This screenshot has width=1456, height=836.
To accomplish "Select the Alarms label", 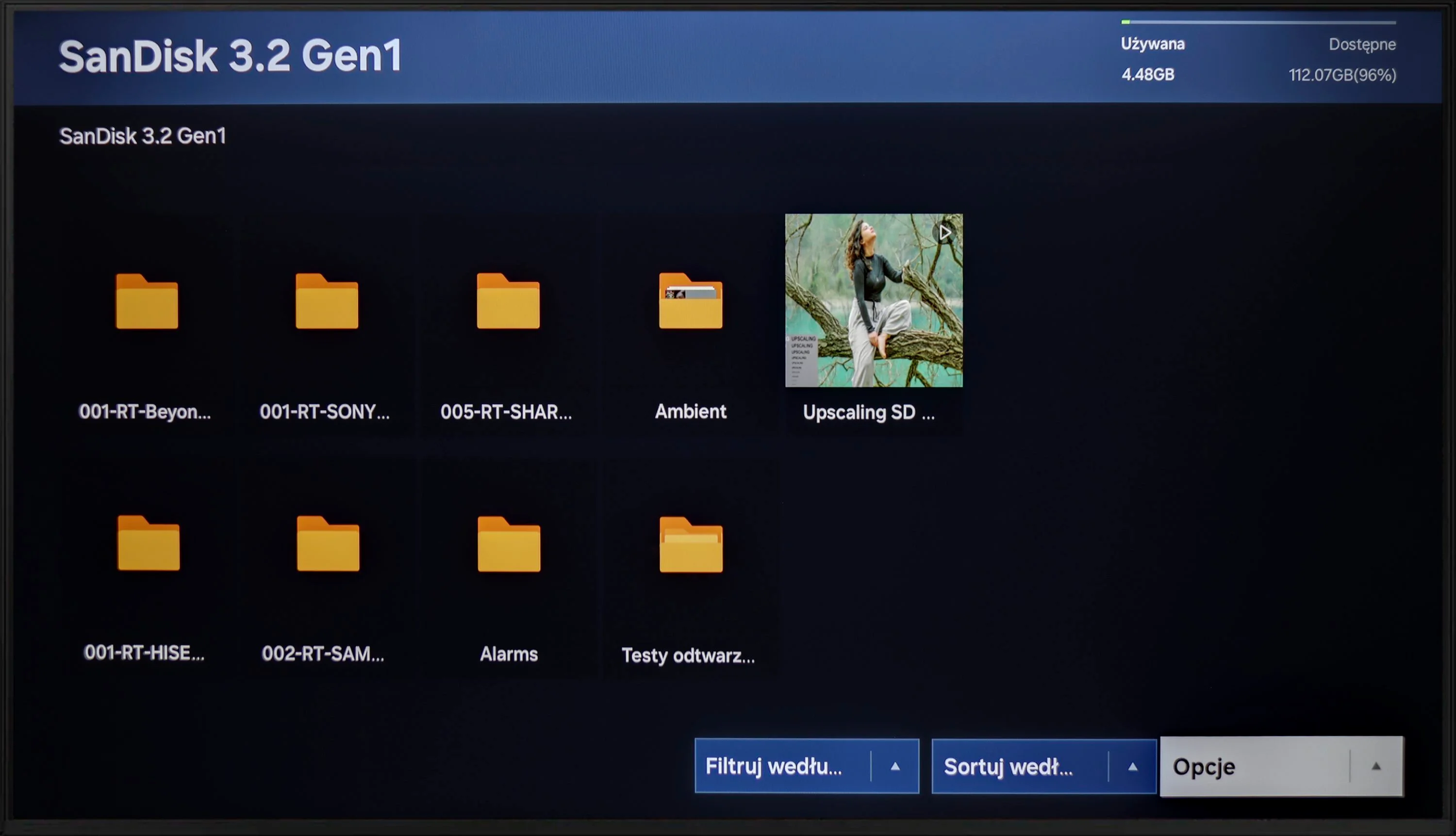I will coord(509,654).
